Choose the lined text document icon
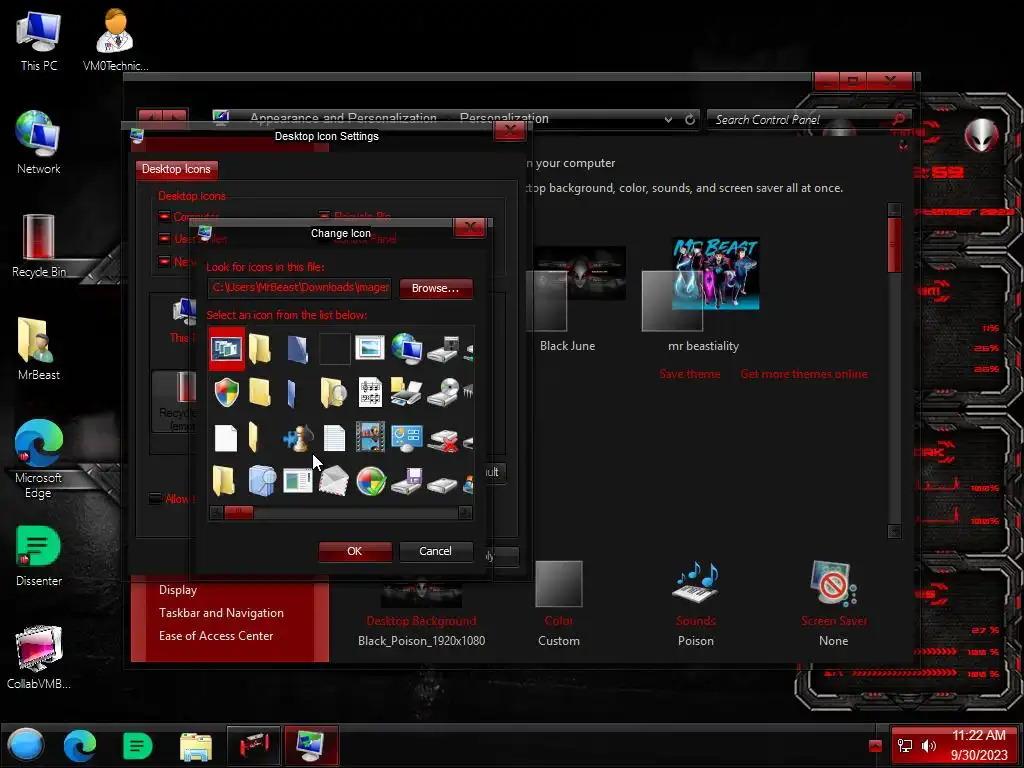The width and height of the screenshot is (1024, 768). [x=334, y=438]
